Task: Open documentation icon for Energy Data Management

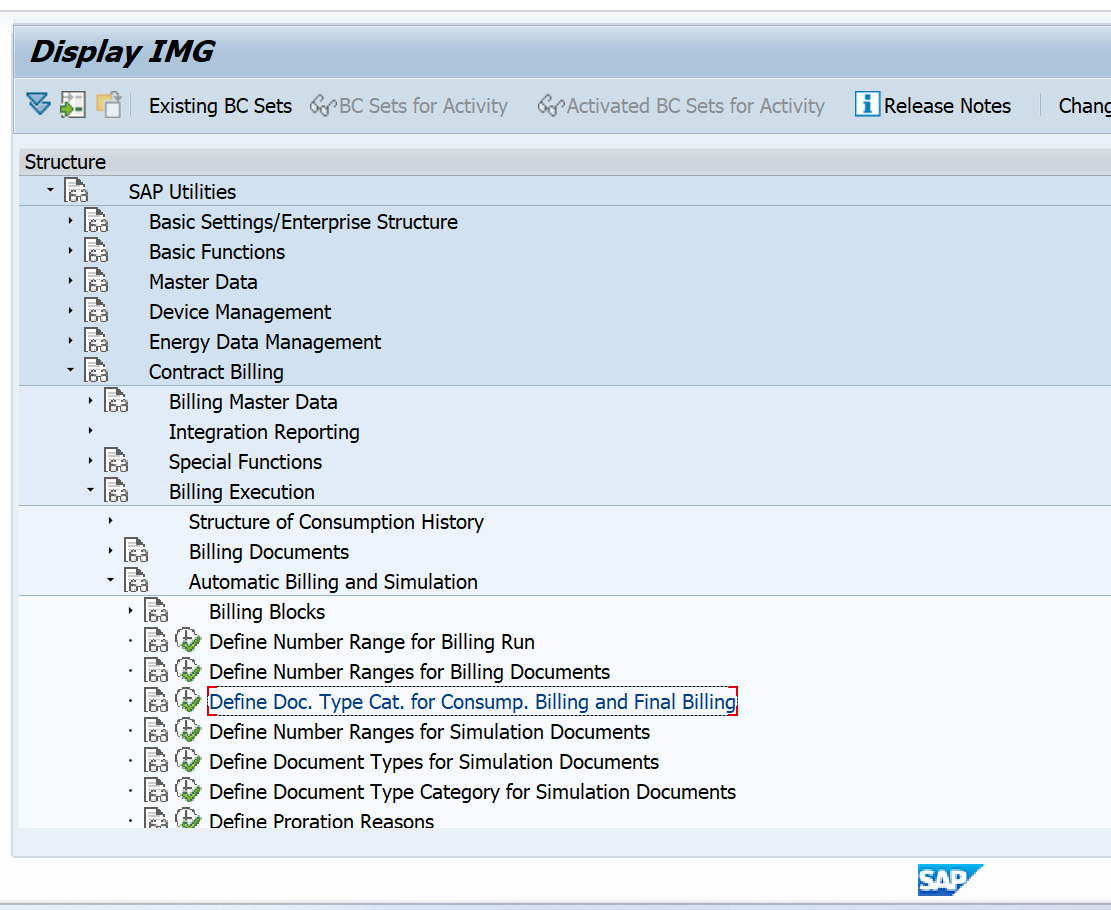Action: pyautogui.click(x=96, y=341)
